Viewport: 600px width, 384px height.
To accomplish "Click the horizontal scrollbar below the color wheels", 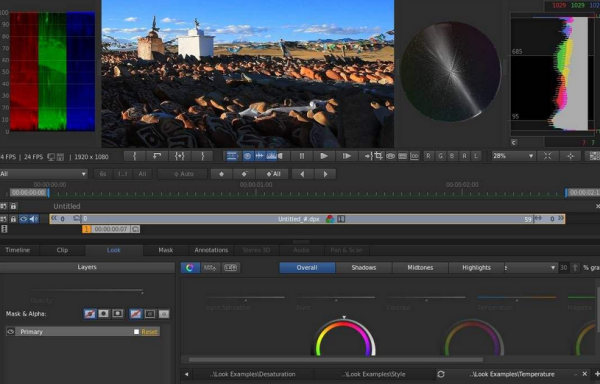I will coord(336,360).
